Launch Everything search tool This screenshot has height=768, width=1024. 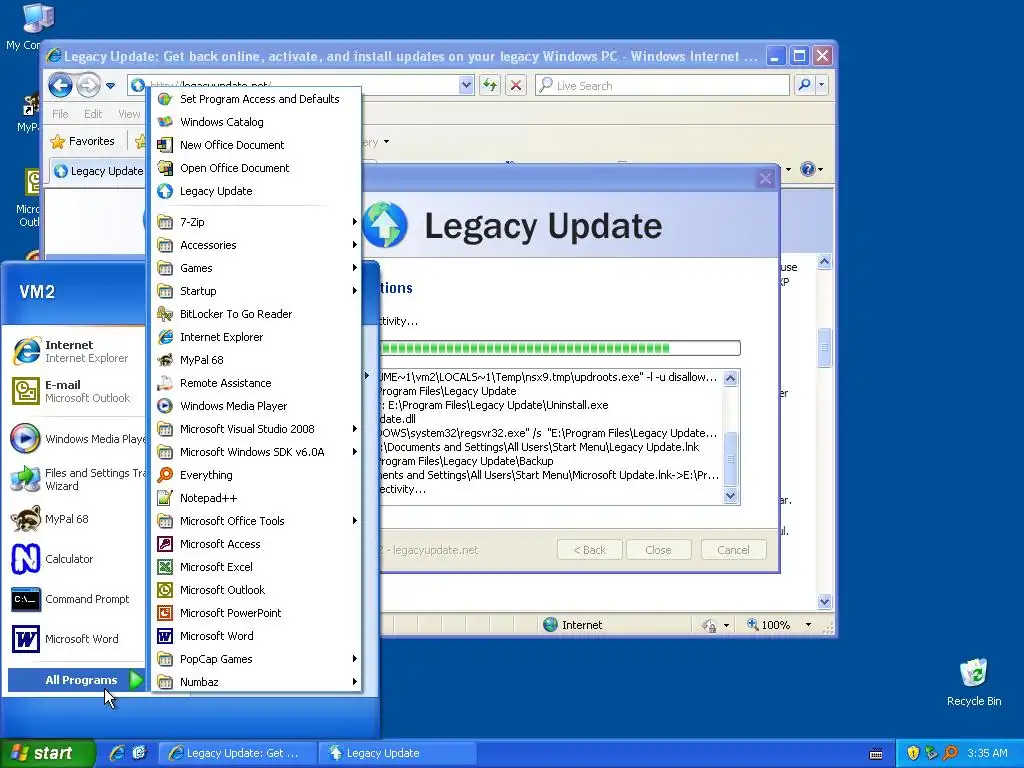coord(256,475)
